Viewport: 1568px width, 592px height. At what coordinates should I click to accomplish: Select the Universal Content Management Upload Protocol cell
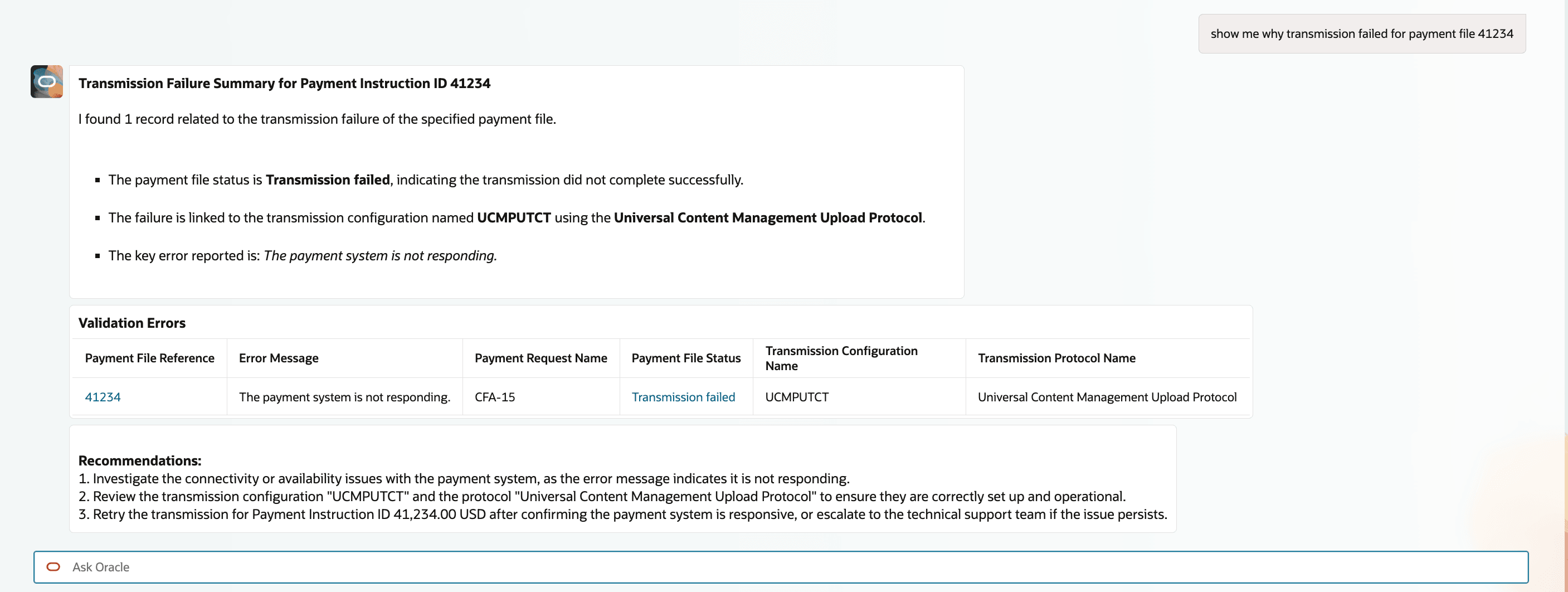pyautogui.click(x=1107, y=397)
